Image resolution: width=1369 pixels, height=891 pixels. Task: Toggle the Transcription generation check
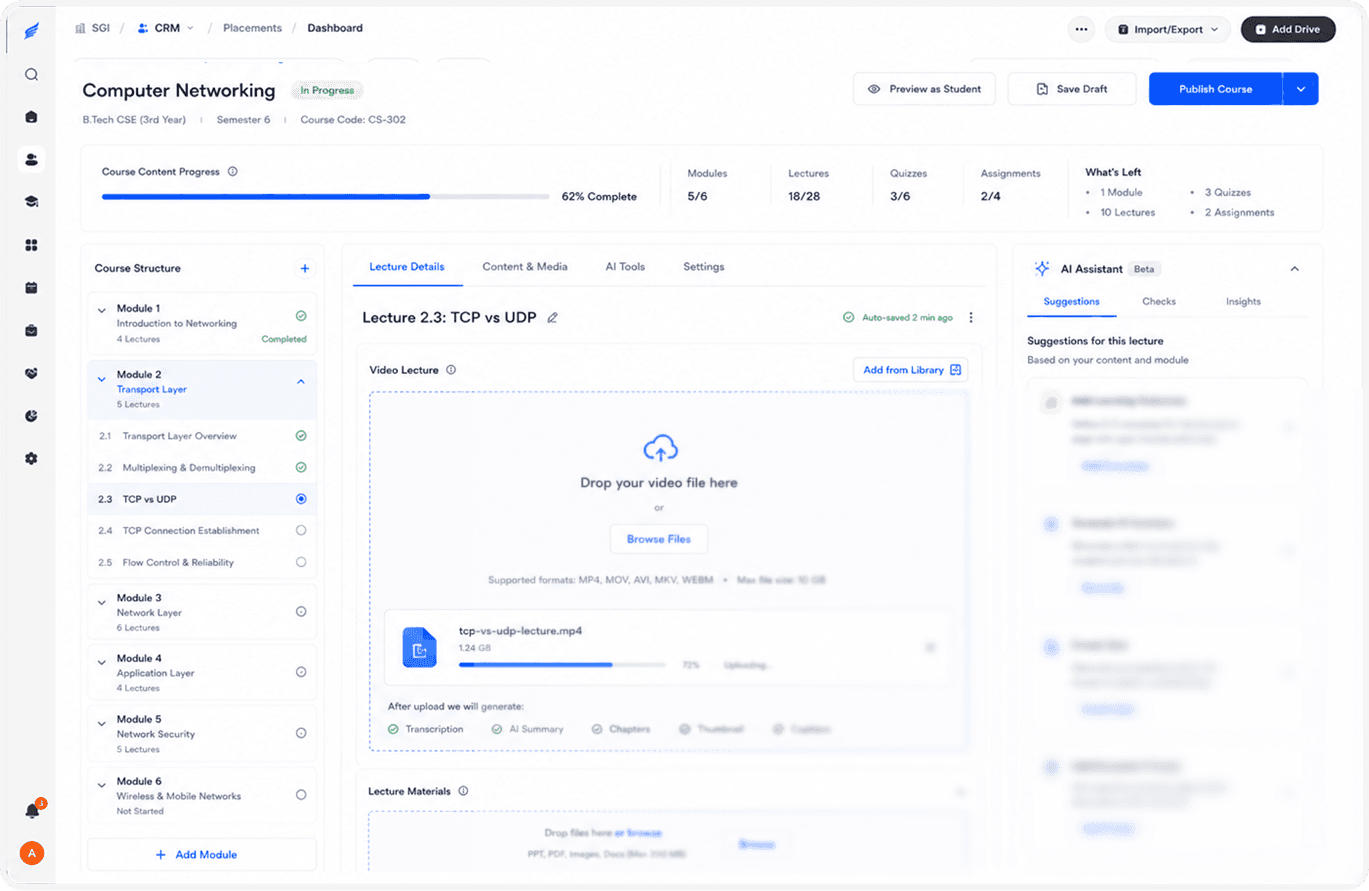(394, 729)
